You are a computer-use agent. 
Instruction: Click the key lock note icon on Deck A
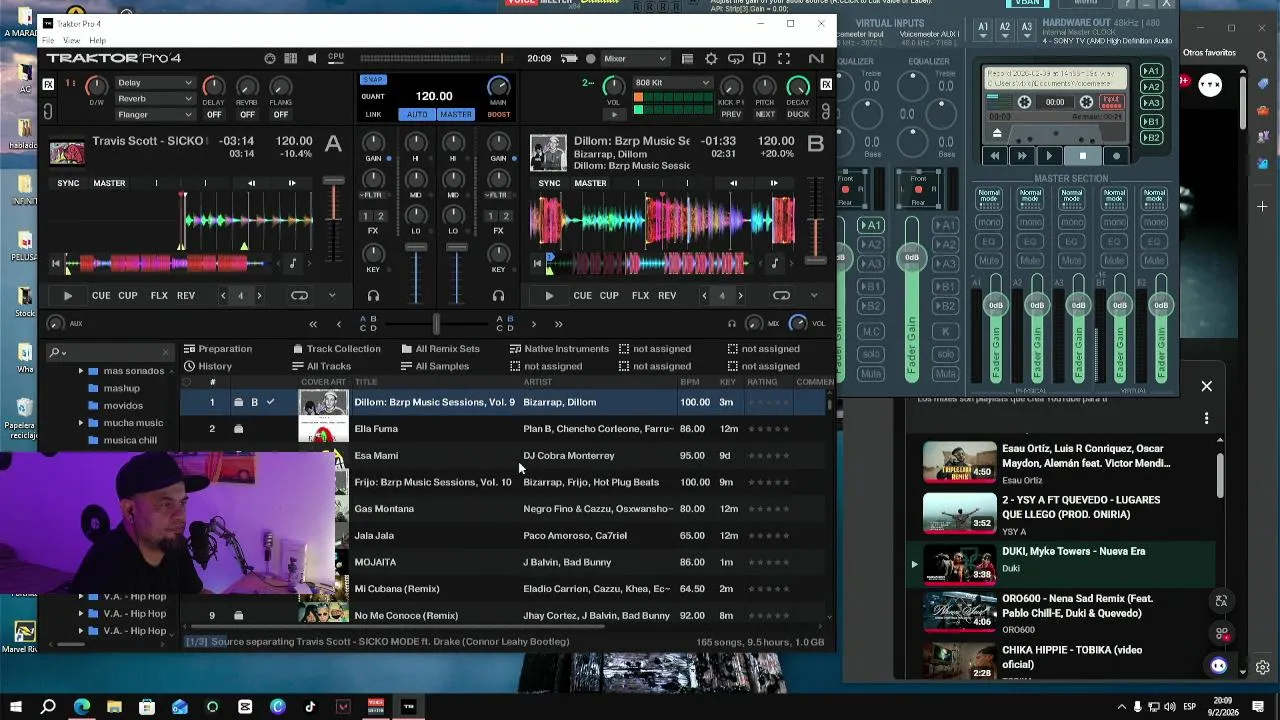(x=293, y=264)
